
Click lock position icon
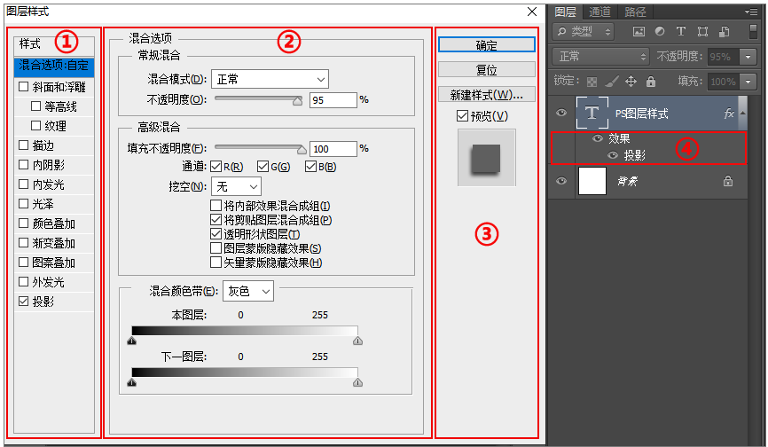tap(631, 81)
